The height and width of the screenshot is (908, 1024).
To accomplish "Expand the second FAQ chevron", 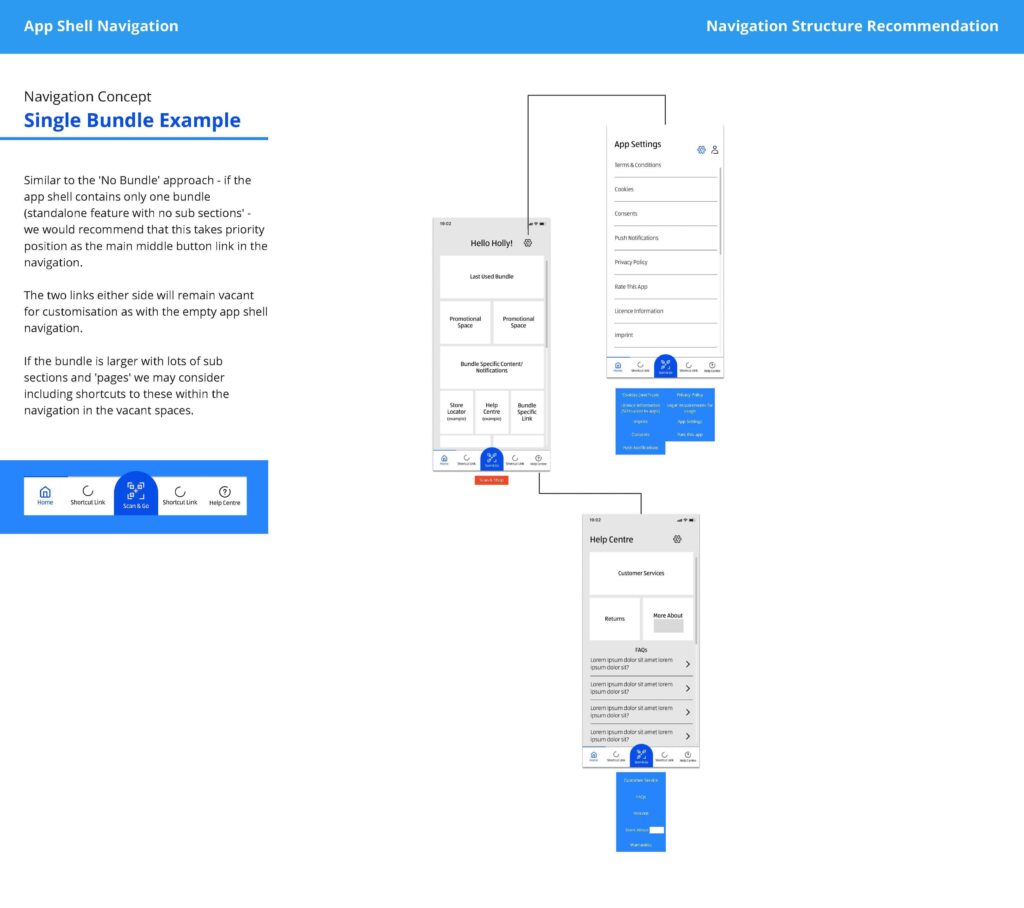I will click(x=687, y=688).
